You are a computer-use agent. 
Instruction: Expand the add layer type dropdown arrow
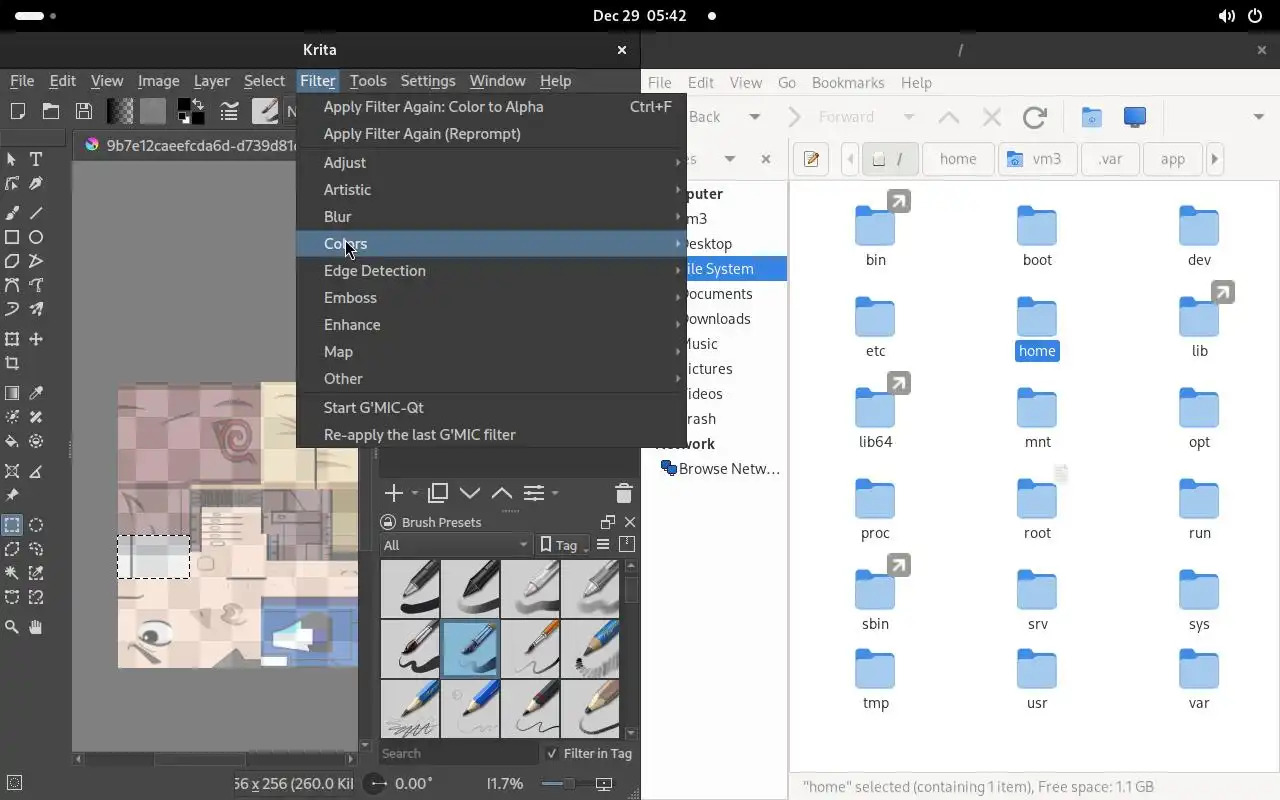414,493
